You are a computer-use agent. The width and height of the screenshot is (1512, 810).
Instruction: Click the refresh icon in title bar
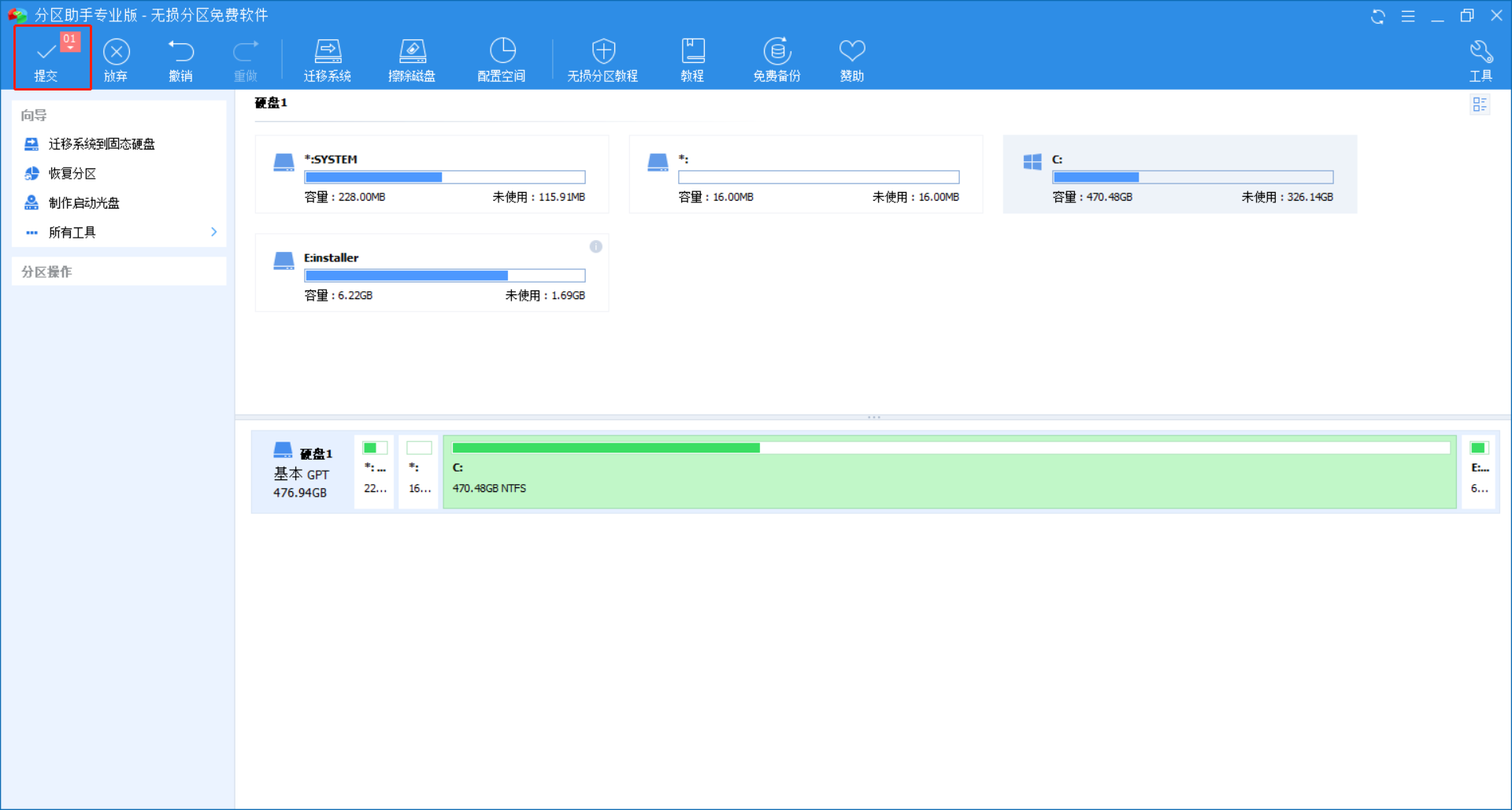coord(1377,17)
